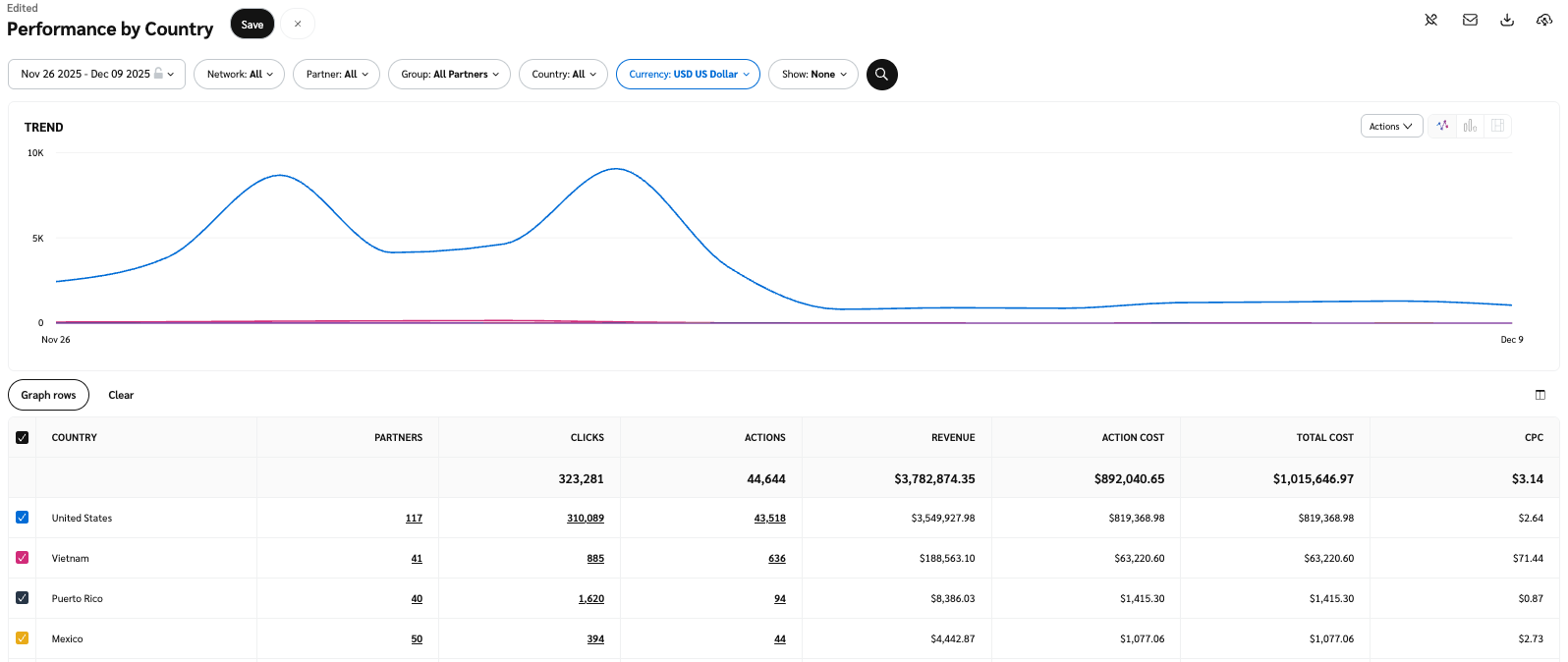Open the date range dropdown
The height and width of the screenshot is (662, 1568).
point(96,75)
